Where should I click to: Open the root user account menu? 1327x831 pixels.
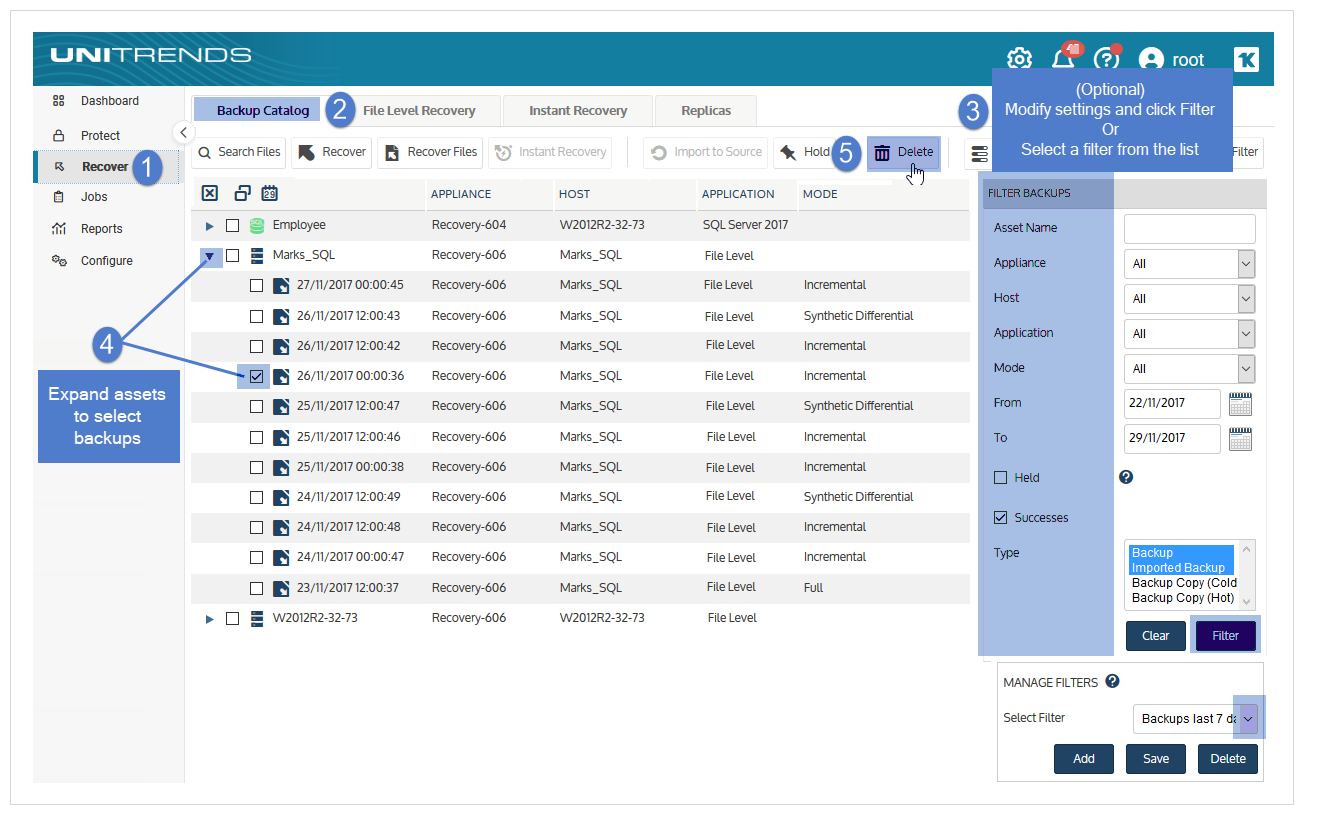[x=1171, y=60]
